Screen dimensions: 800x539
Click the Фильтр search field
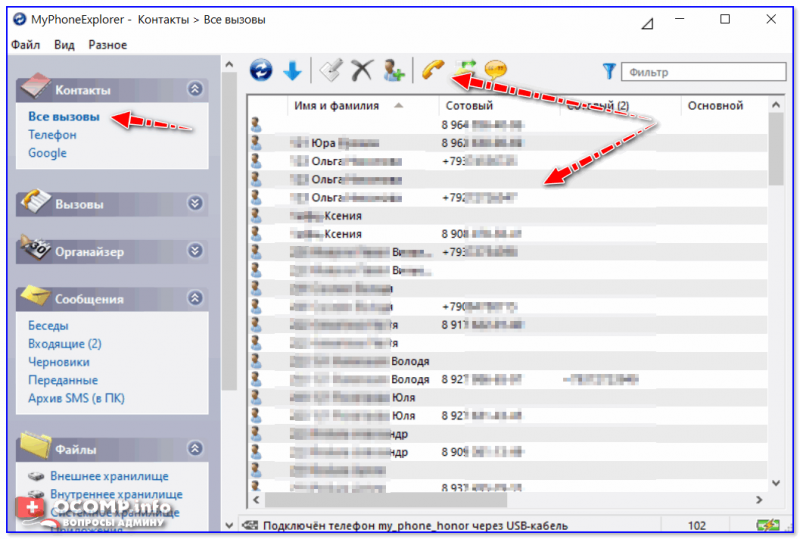704,72
